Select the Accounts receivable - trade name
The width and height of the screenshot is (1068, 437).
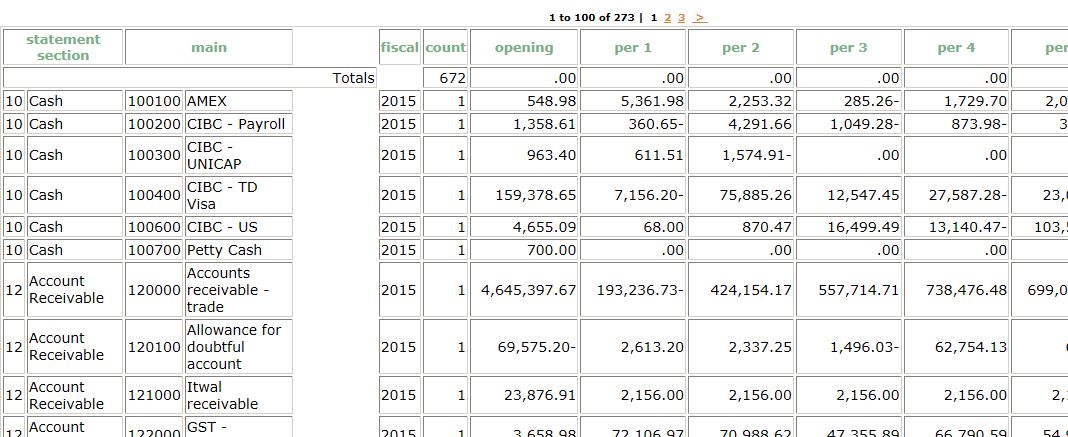coord(227,290)
